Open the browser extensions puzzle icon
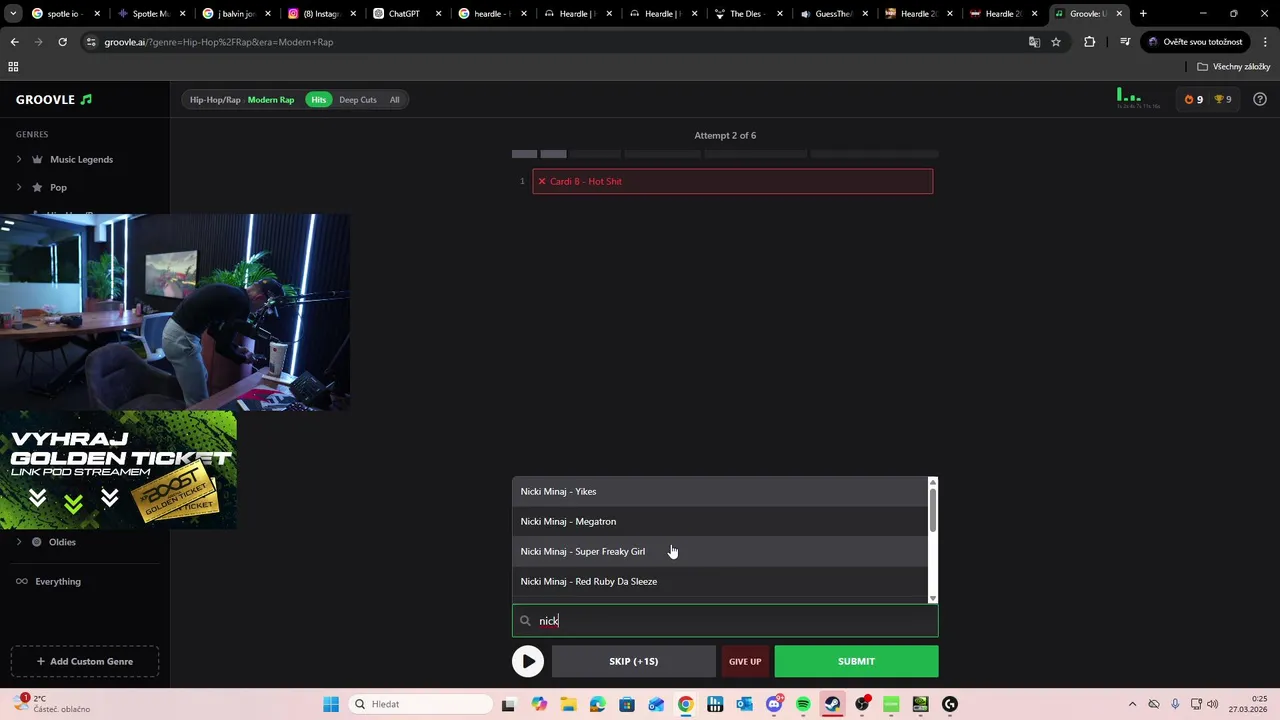Image resolution: width=1280 pixels, height=720 pixels. point(1089,42)
